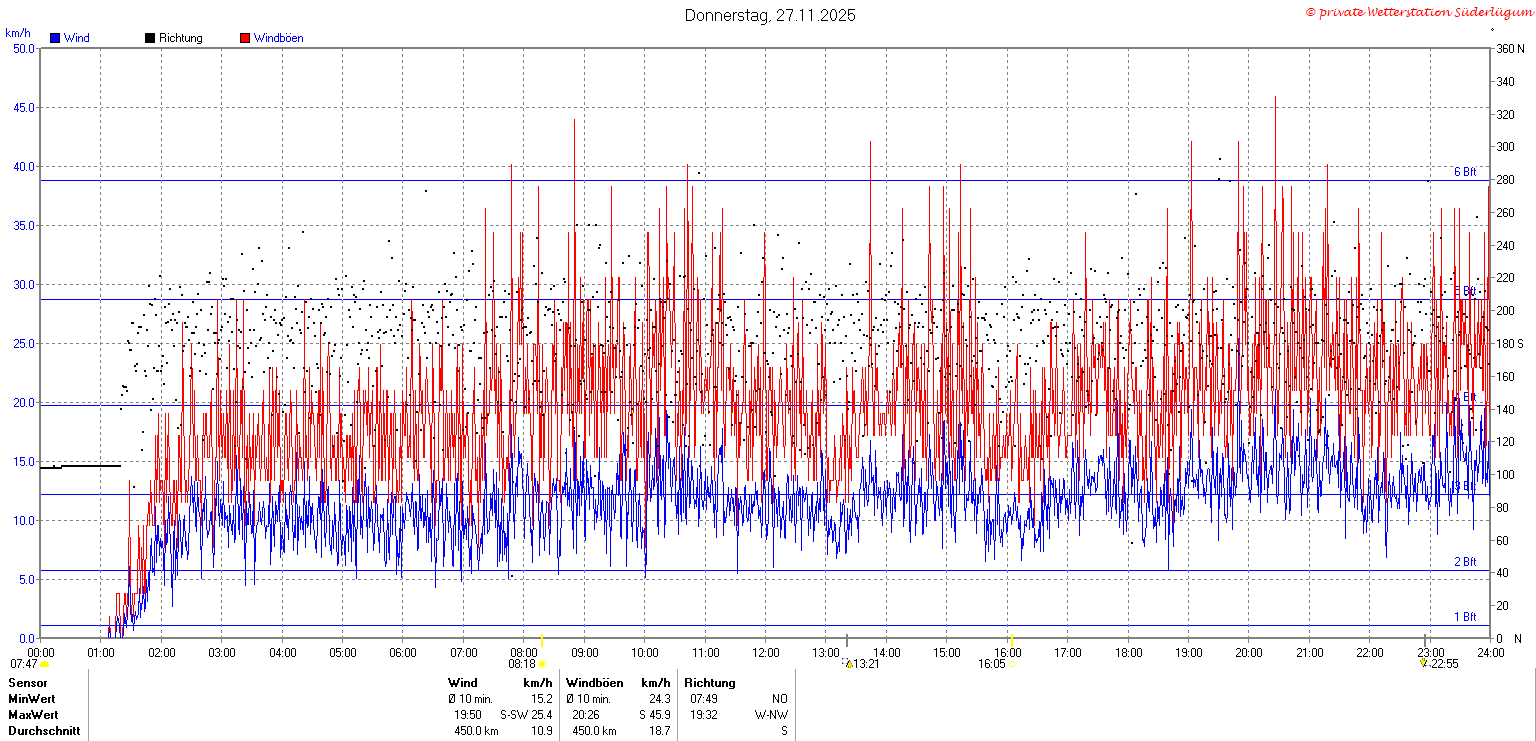Click the 12:00 time axis label
This screenshot has height=741, width=1536.
[766, 653]
